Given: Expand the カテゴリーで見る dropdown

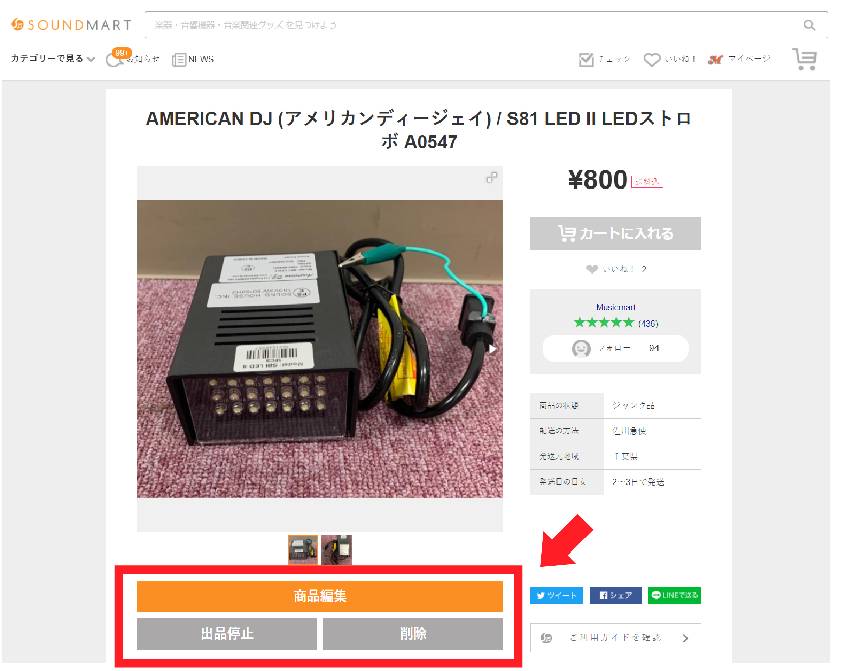Looking at the screenshot, I should click(x=53, y=58).
